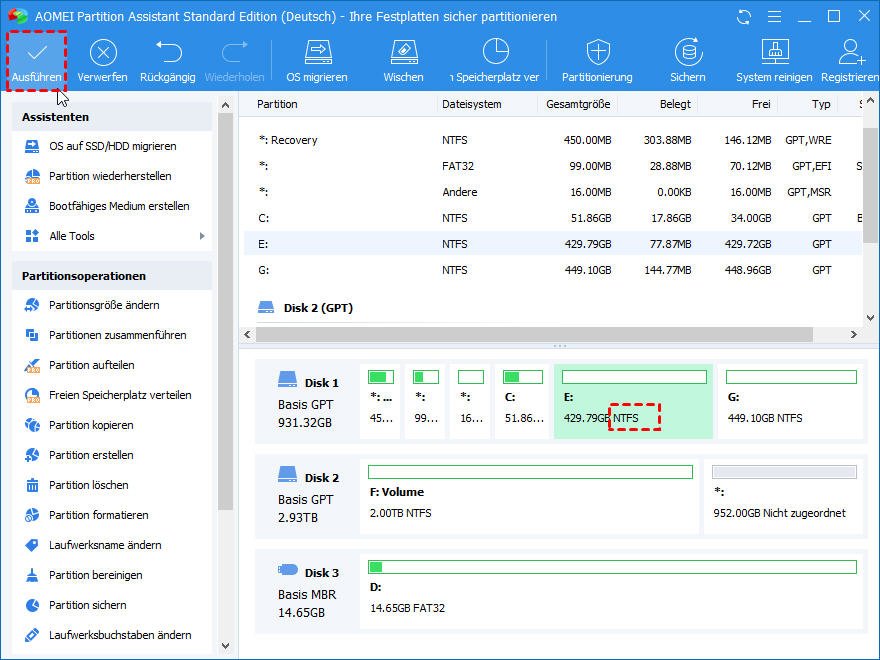Choose Partitionsgröße ändern in the sidebar
Viewport: 880px width, 660px height.
tap(104, 305)
